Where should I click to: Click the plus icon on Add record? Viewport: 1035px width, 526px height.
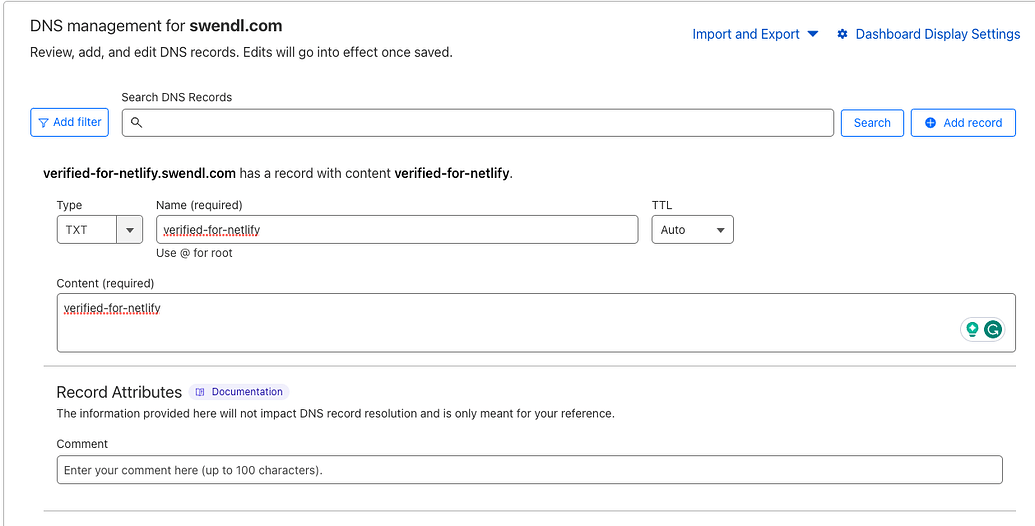pos(931,123)
